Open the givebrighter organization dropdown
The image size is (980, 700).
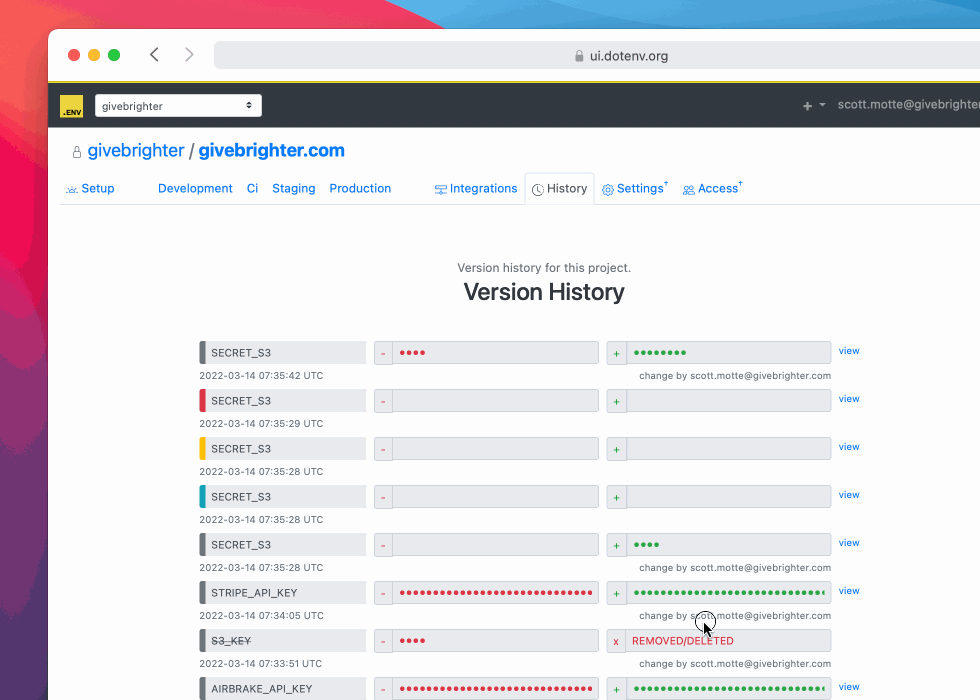[178, 106]
